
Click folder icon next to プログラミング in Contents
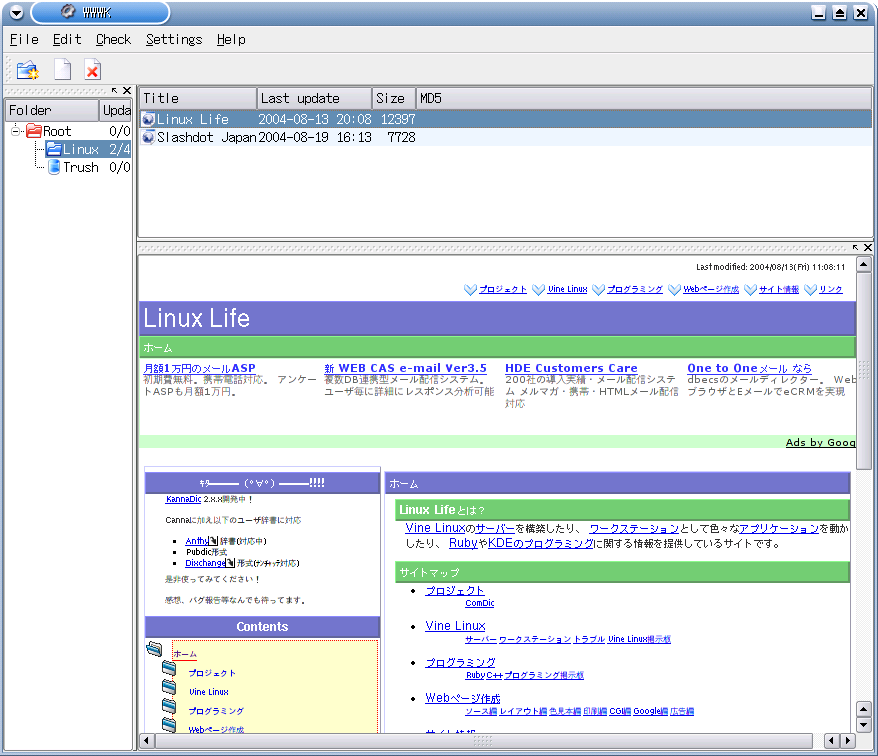click(169, 706)
